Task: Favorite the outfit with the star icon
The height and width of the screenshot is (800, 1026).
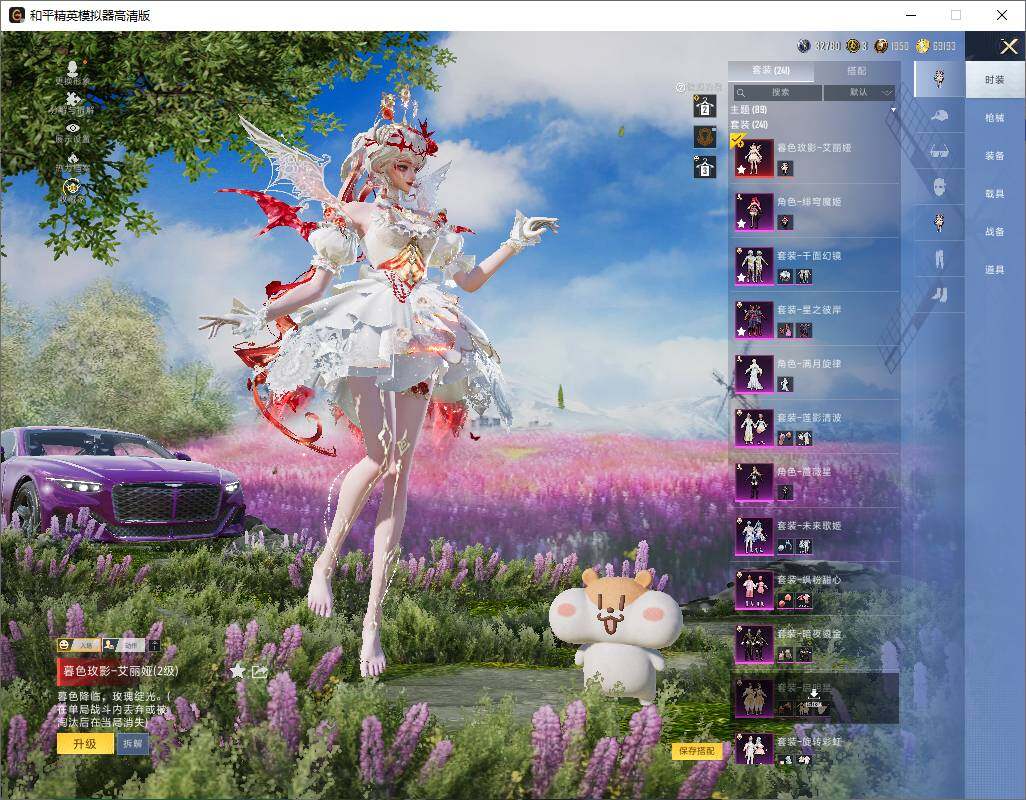Action: (x=238, y=670)
